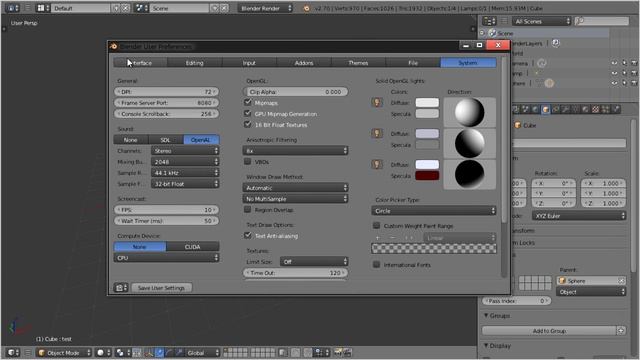Toggle the 3D manipulator axes icon
640x360 pixels.
(x=148, y=352)
